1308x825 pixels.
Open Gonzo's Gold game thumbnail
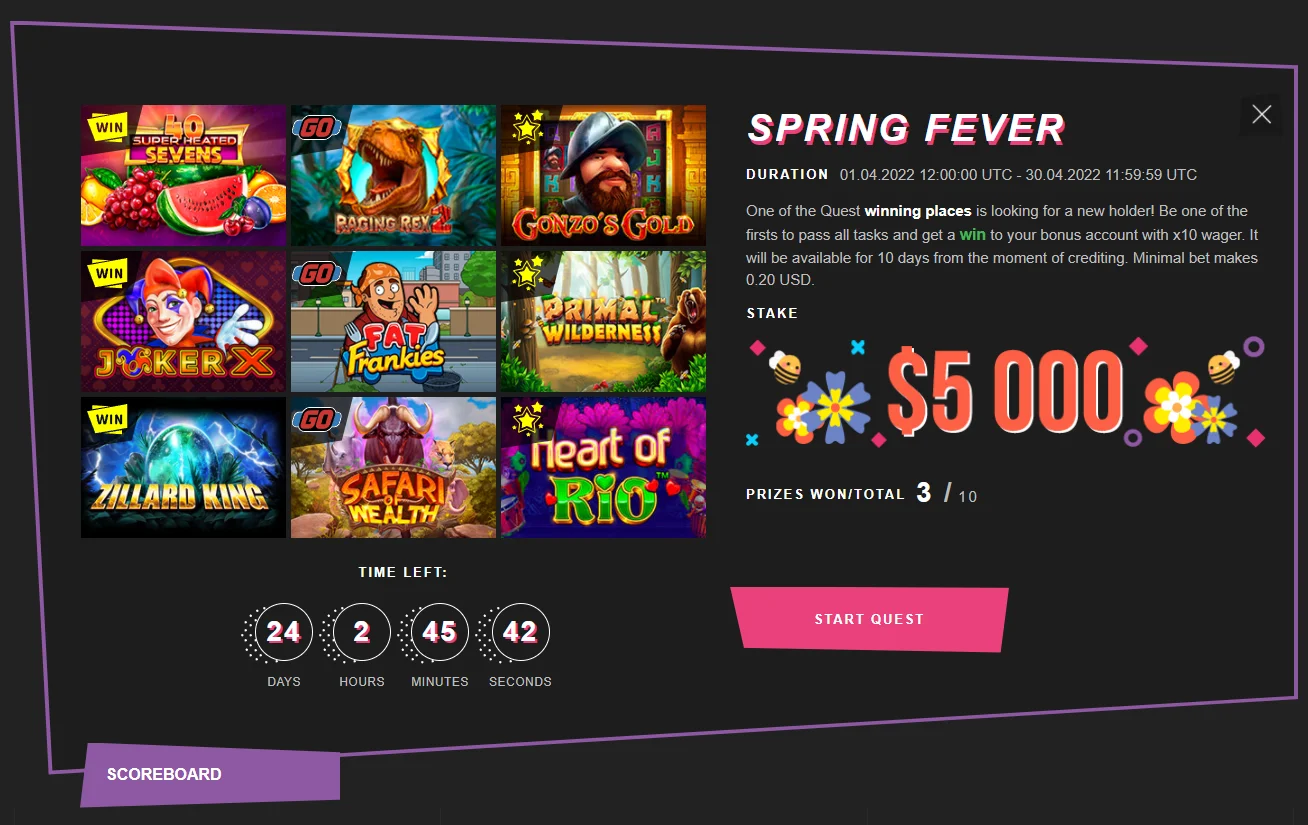604,175
